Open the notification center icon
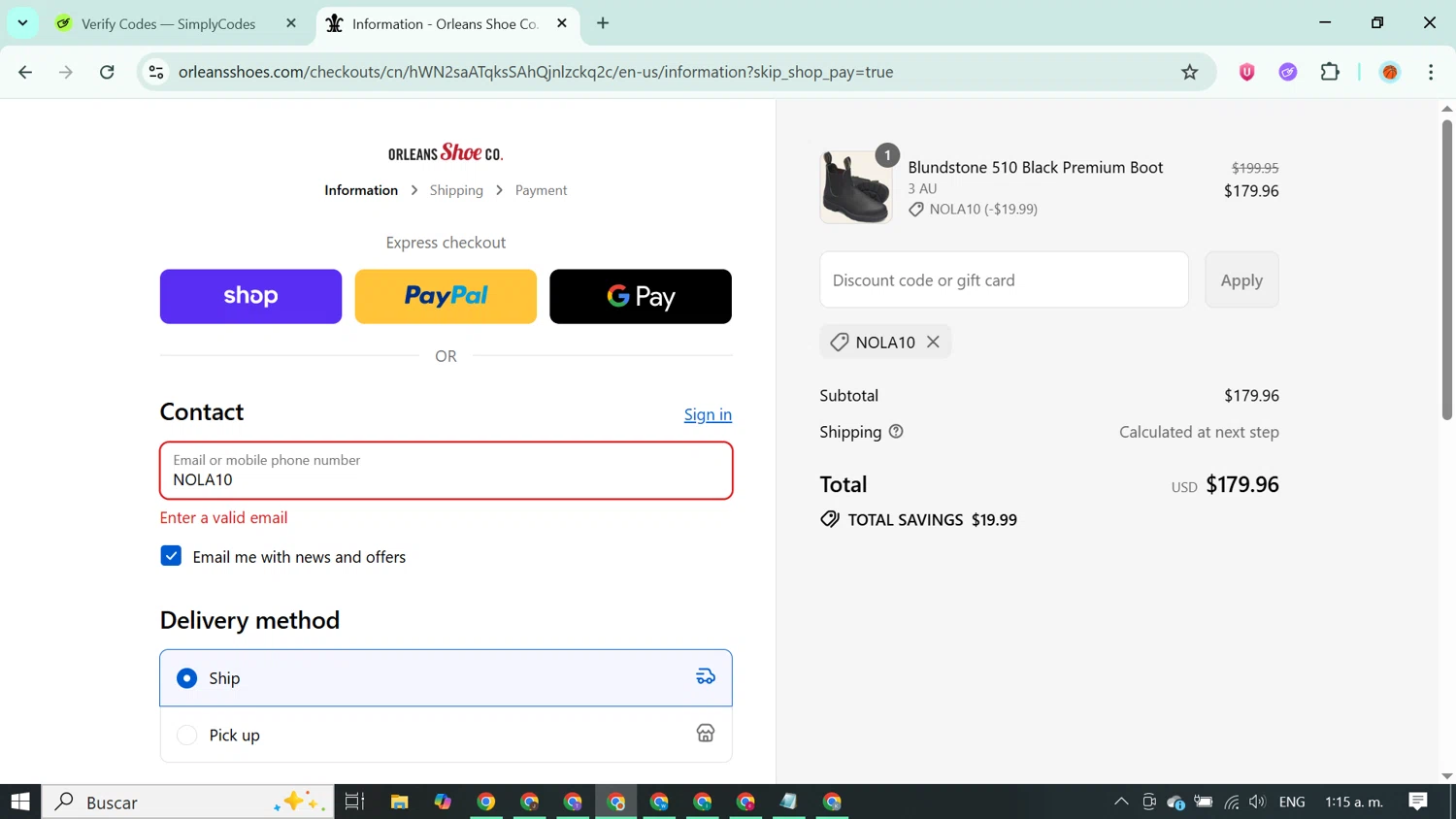This screenshot has width=1456, height=819. pyautogui.click(x=1418, y=802)
